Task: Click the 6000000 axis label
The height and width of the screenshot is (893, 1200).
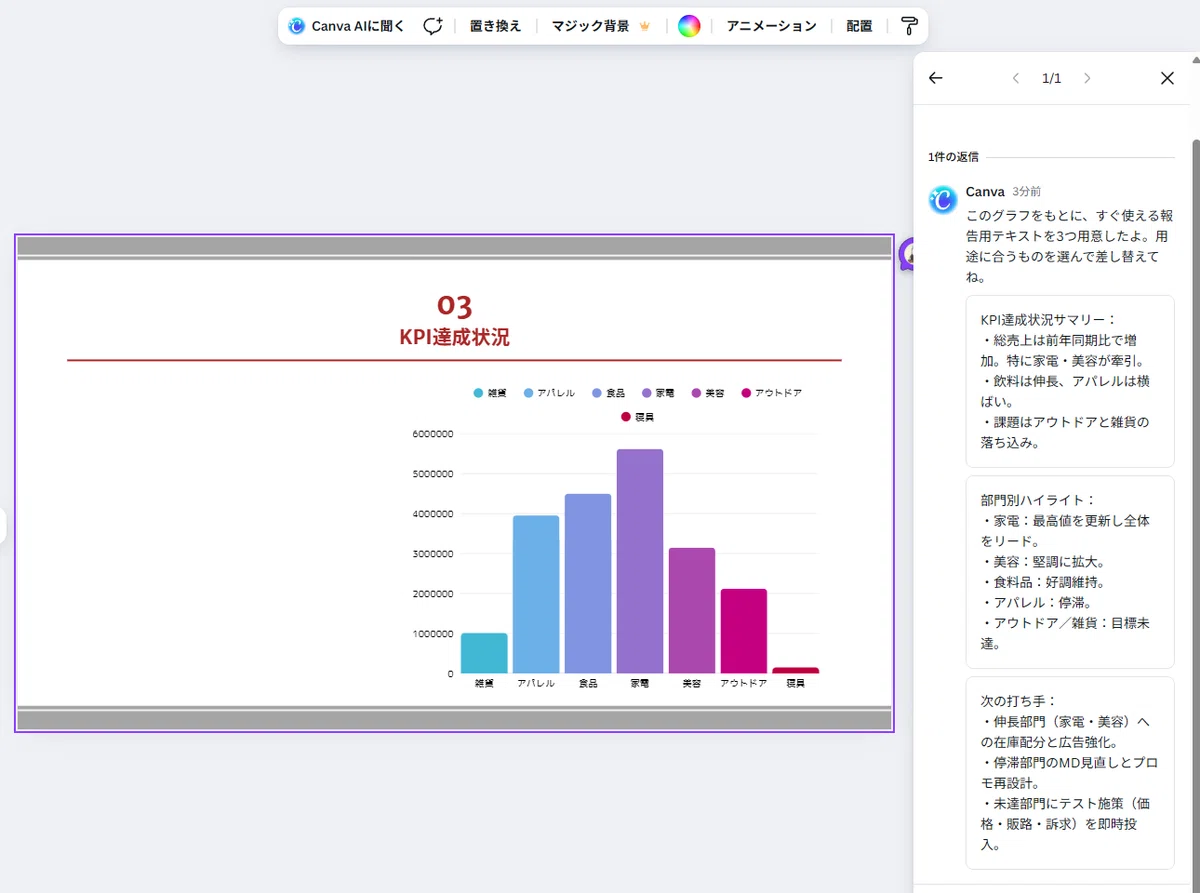Action: (x=433, y=434)
